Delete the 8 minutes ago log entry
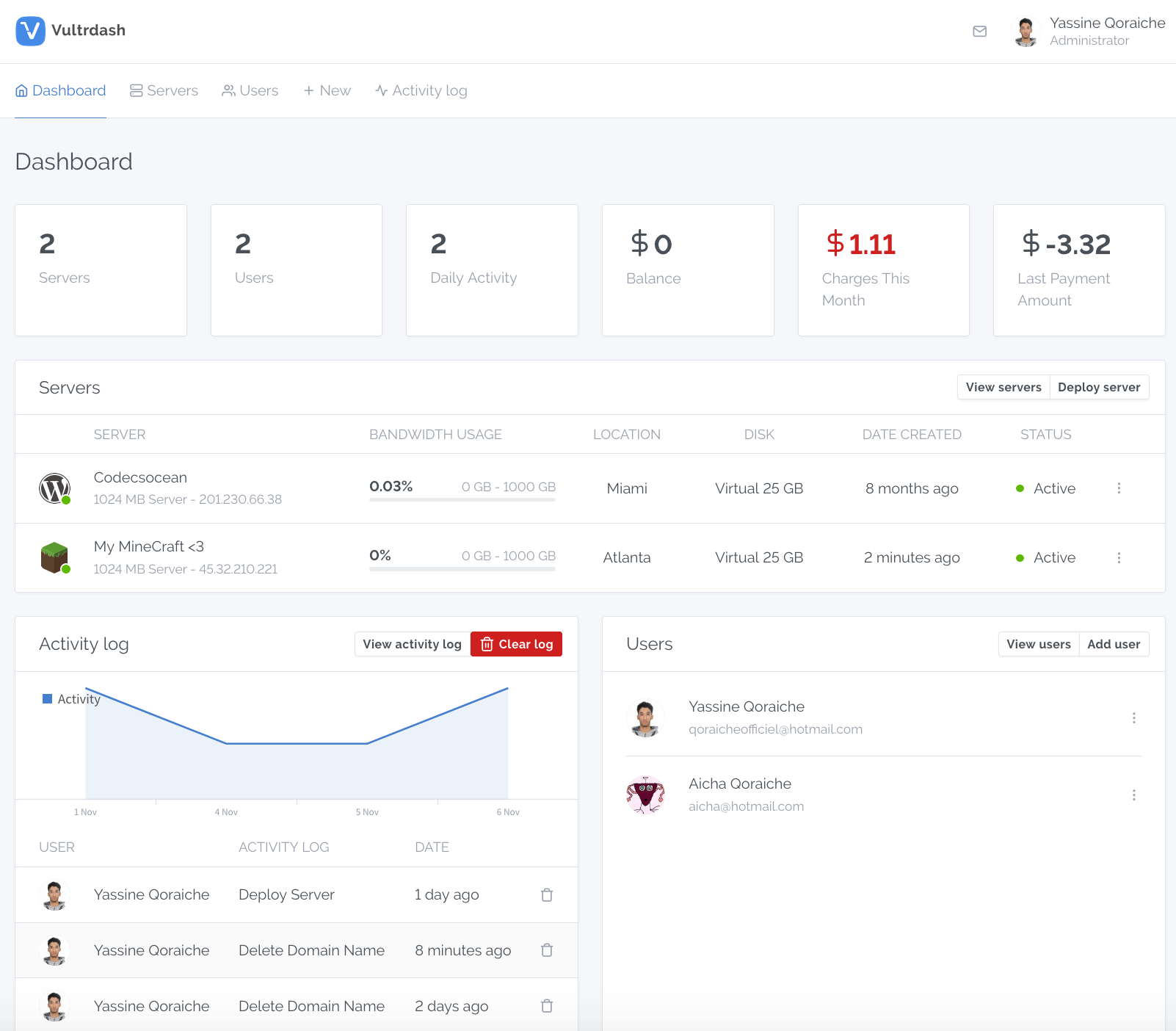Viewport: 1176px width, 1031px height. pos(547,950)
